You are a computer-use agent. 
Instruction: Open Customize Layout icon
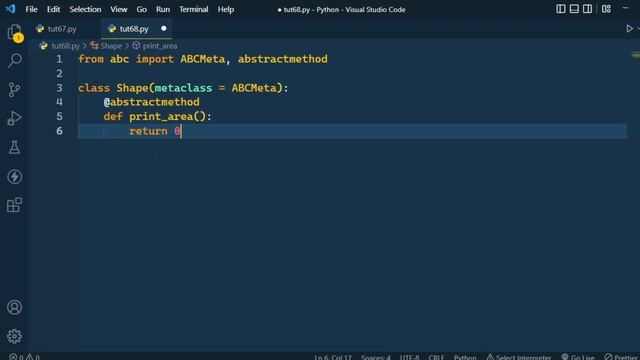(x=606, y=9)
